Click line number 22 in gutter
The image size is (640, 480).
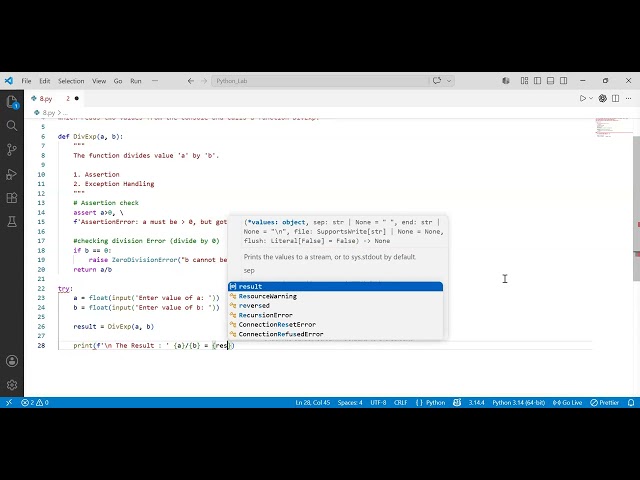tap(41, 288)
